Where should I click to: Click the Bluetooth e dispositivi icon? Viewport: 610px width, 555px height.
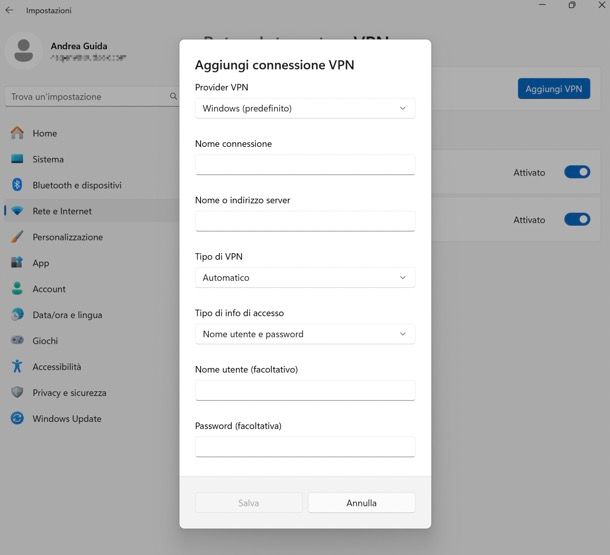(17, 185)
